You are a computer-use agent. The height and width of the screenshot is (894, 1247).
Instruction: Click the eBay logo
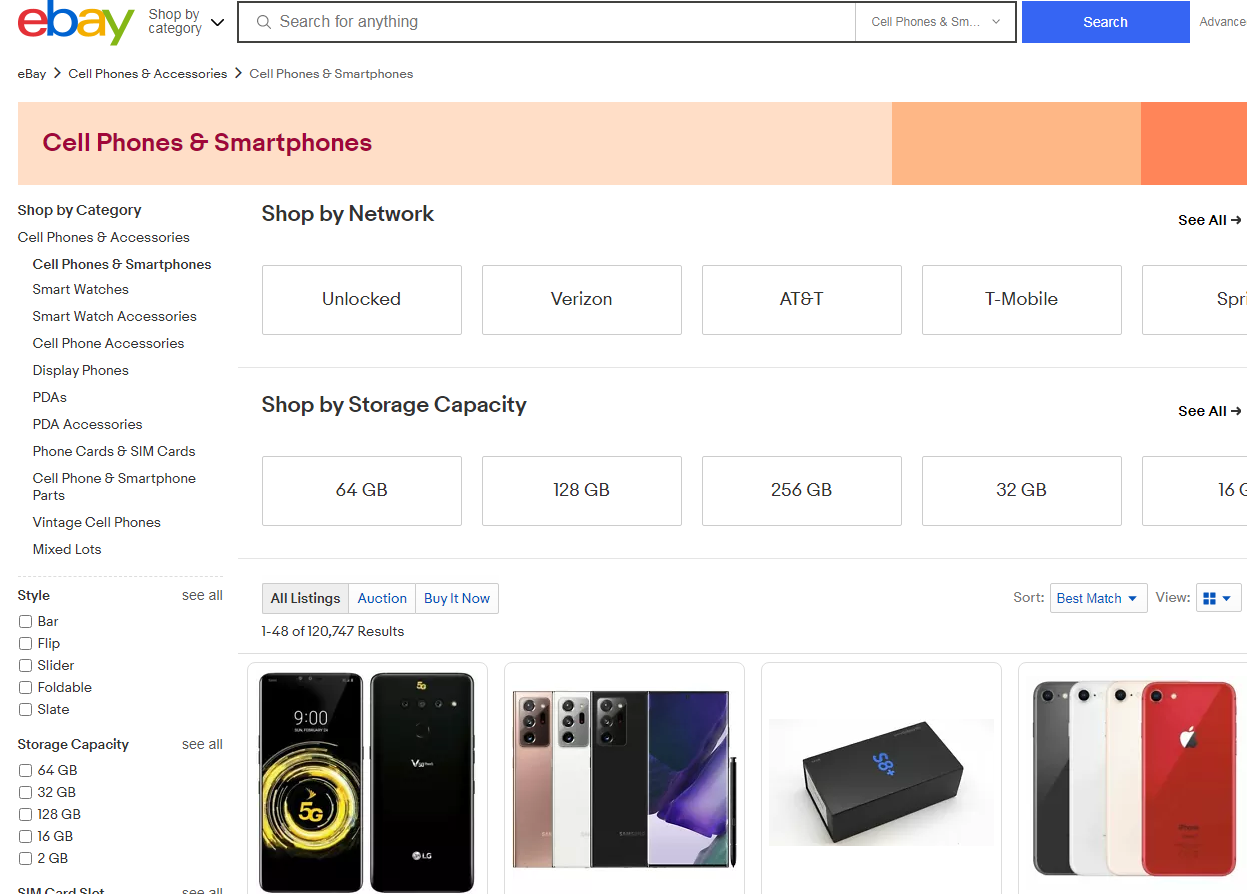tap(76, 22)
